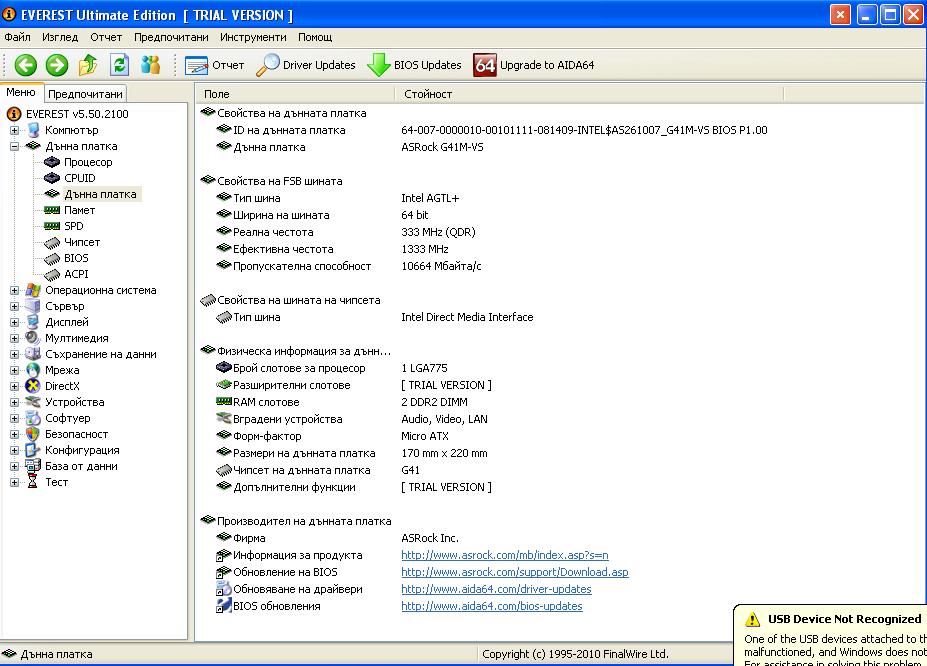Viewport: 927px width, 666px height.
Task: Select CPUID in the tree
Action: [x=80, y=178]
